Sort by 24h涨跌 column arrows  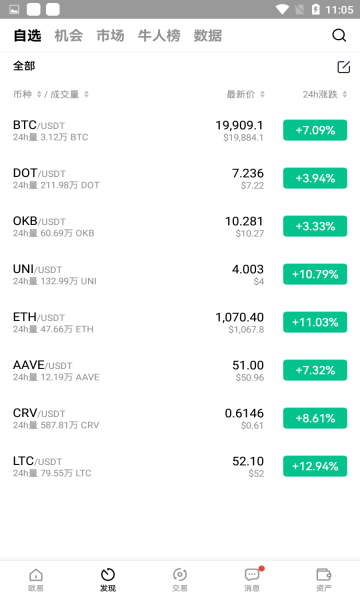coord(345,94)
